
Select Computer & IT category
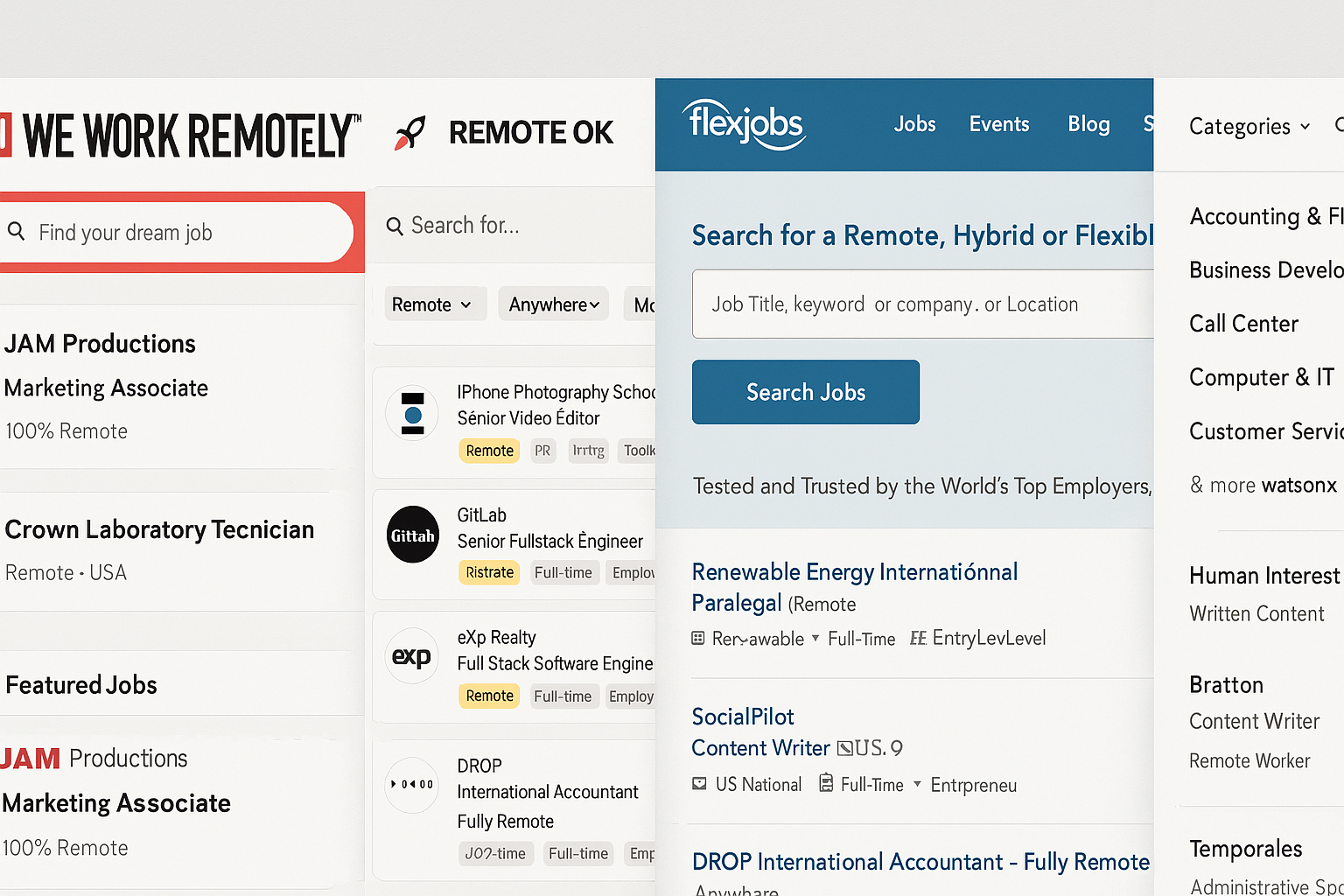click(1262, 377)
